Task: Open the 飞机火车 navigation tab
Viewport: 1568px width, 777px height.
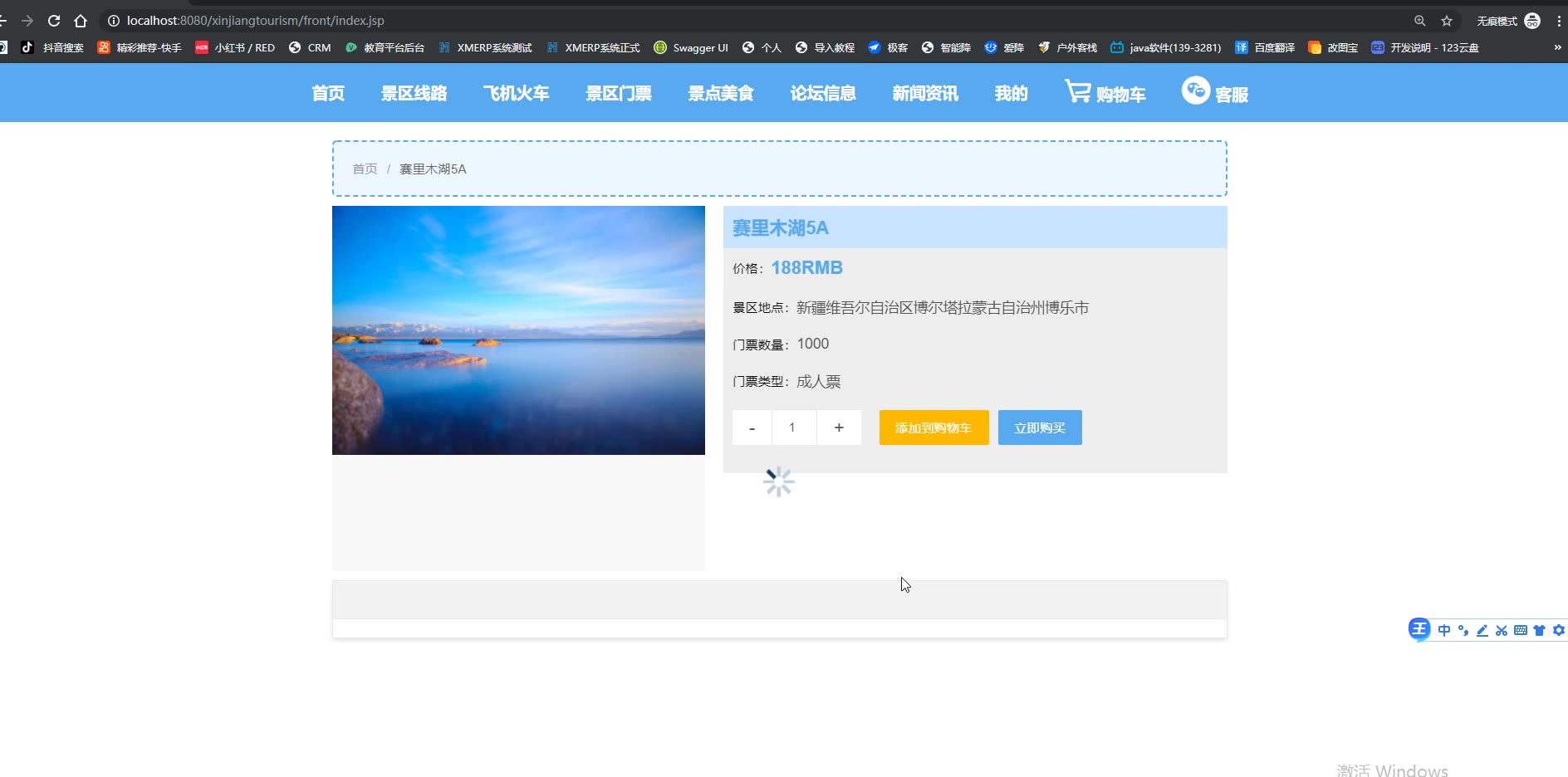Action: pos(517,94)
